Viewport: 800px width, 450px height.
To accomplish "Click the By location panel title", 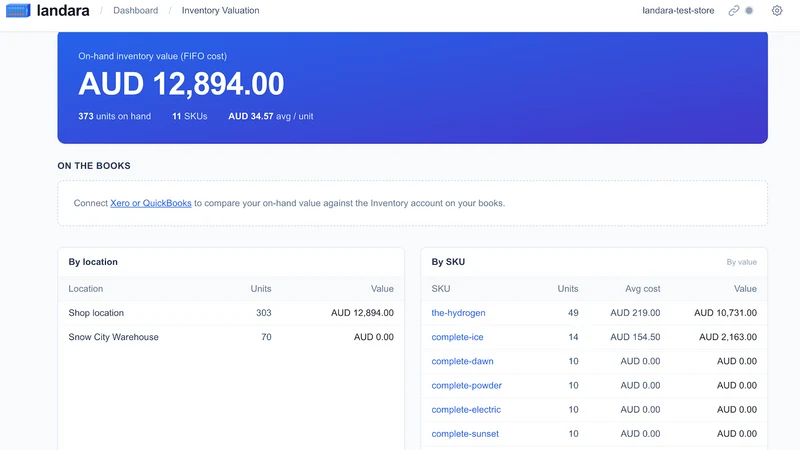I will (93, 262).
